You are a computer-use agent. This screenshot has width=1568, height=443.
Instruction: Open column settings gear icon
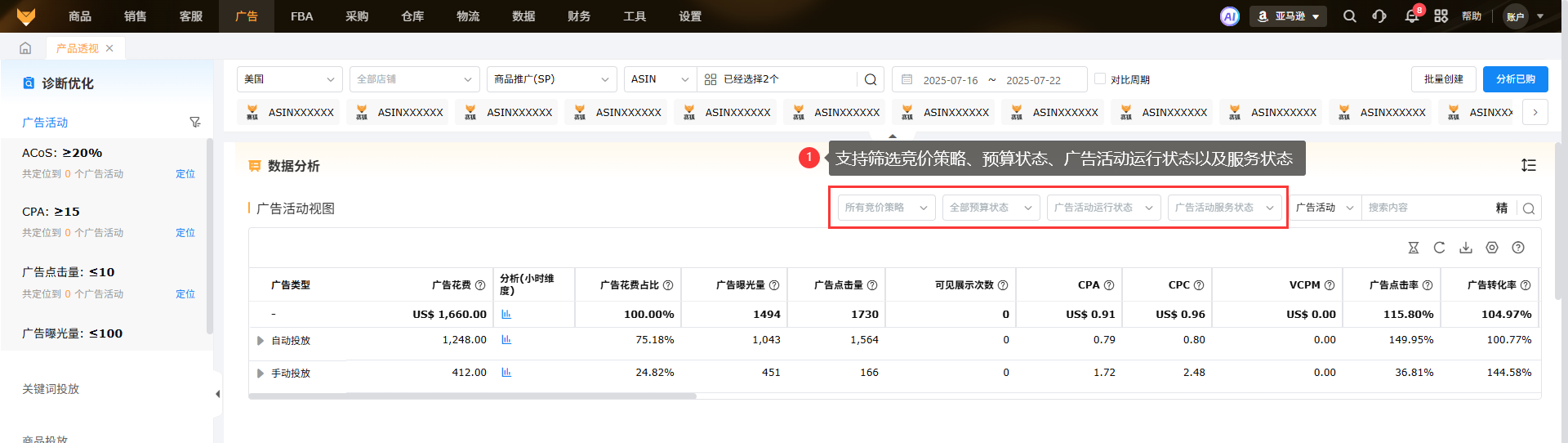pyautogui.click(x=1492, y=248)
